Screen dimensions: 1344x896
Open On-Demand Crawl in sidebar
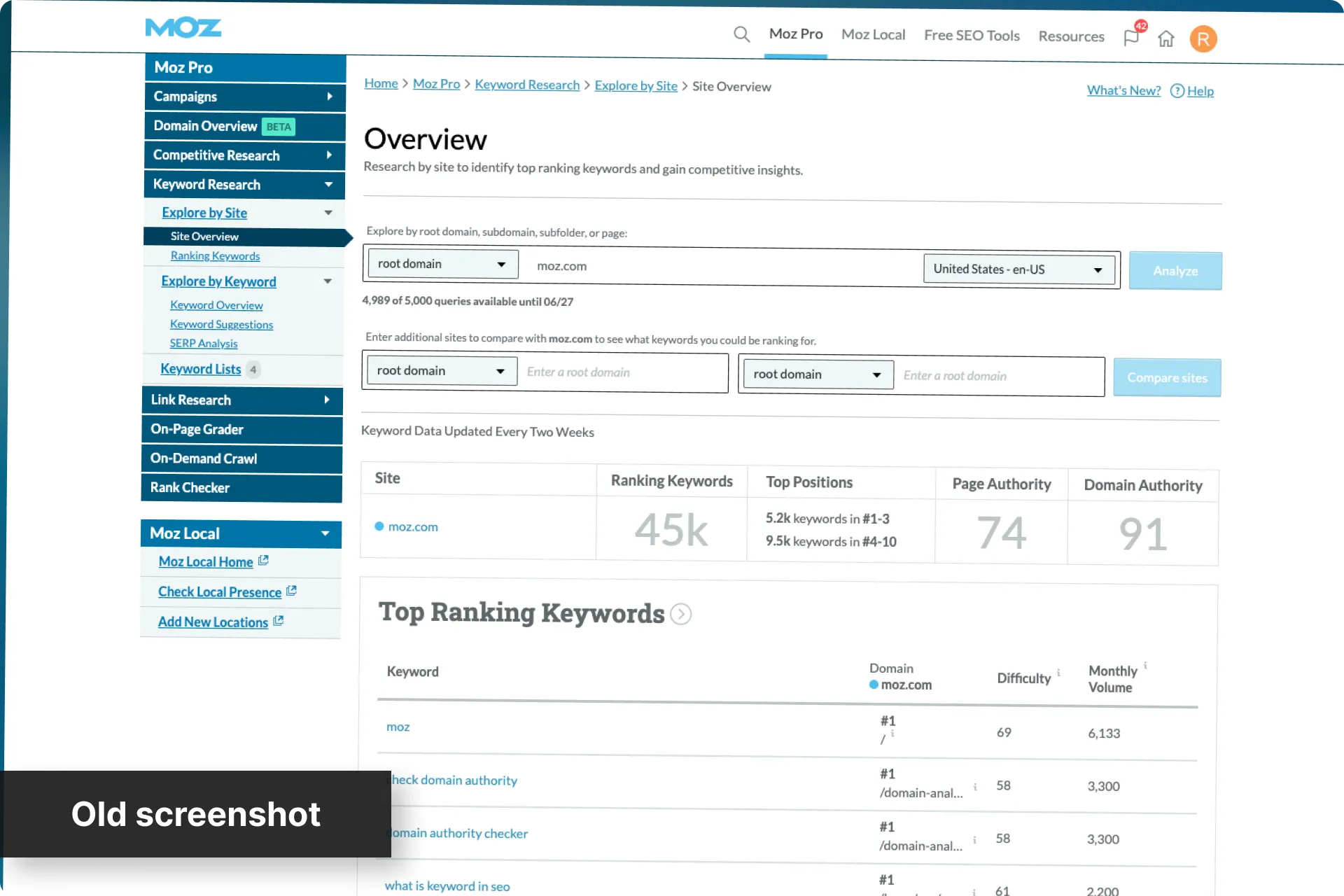click(x=241, y=459)
